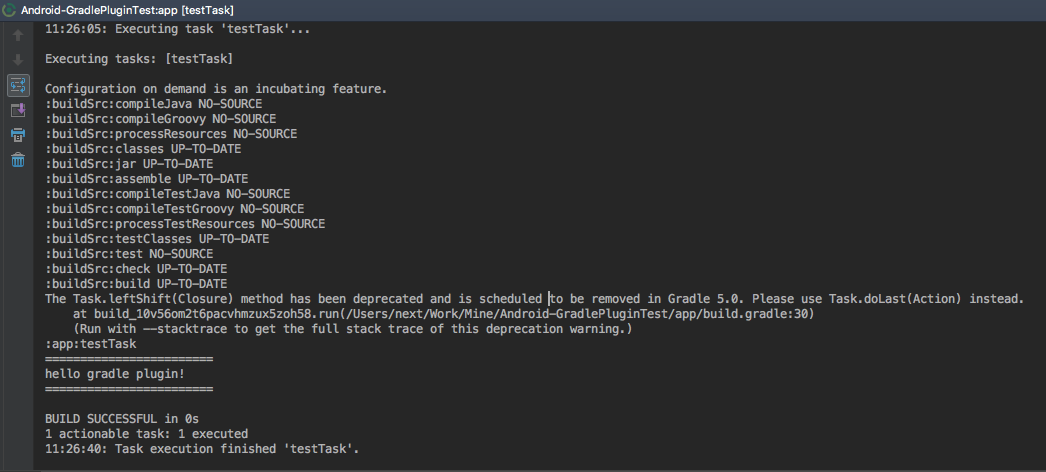Click ":buildSrc:compileTestGroovy NO-SOURCE" line
Image resolution: width=1046 pixels, height=472 pixels.
pos(174,209)
